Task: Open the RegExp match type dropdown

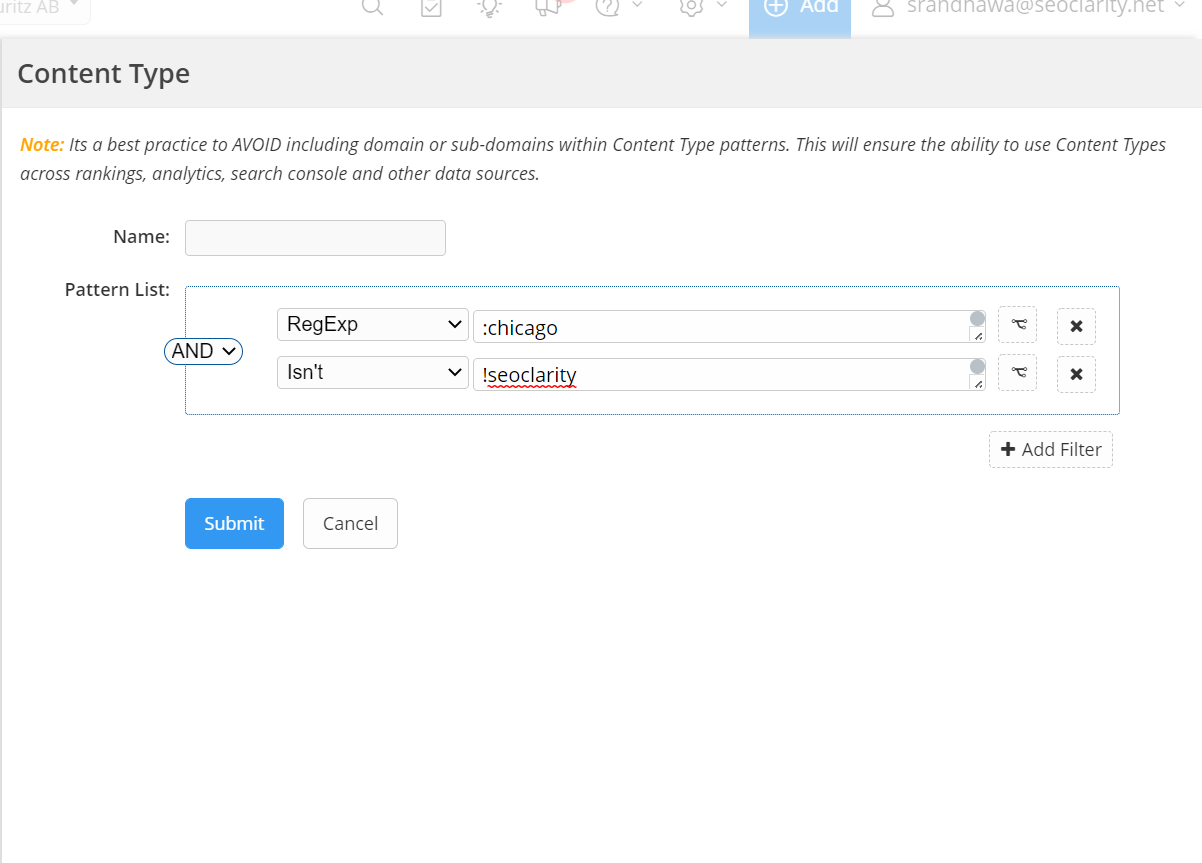Action: point(372,325)
